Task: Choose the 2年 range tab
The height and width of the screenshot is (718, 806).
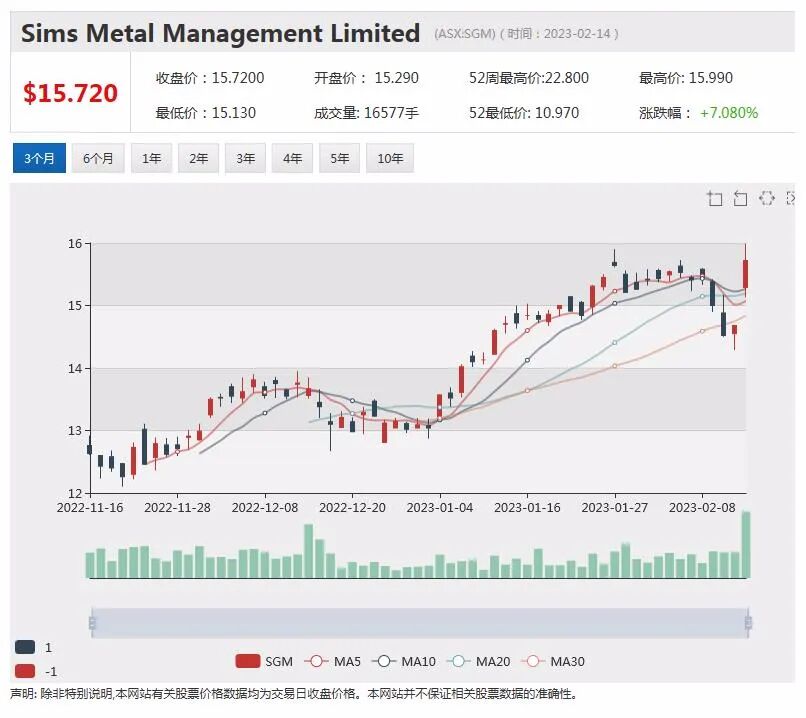Action: pyautogui.click(x=198, y=158)
